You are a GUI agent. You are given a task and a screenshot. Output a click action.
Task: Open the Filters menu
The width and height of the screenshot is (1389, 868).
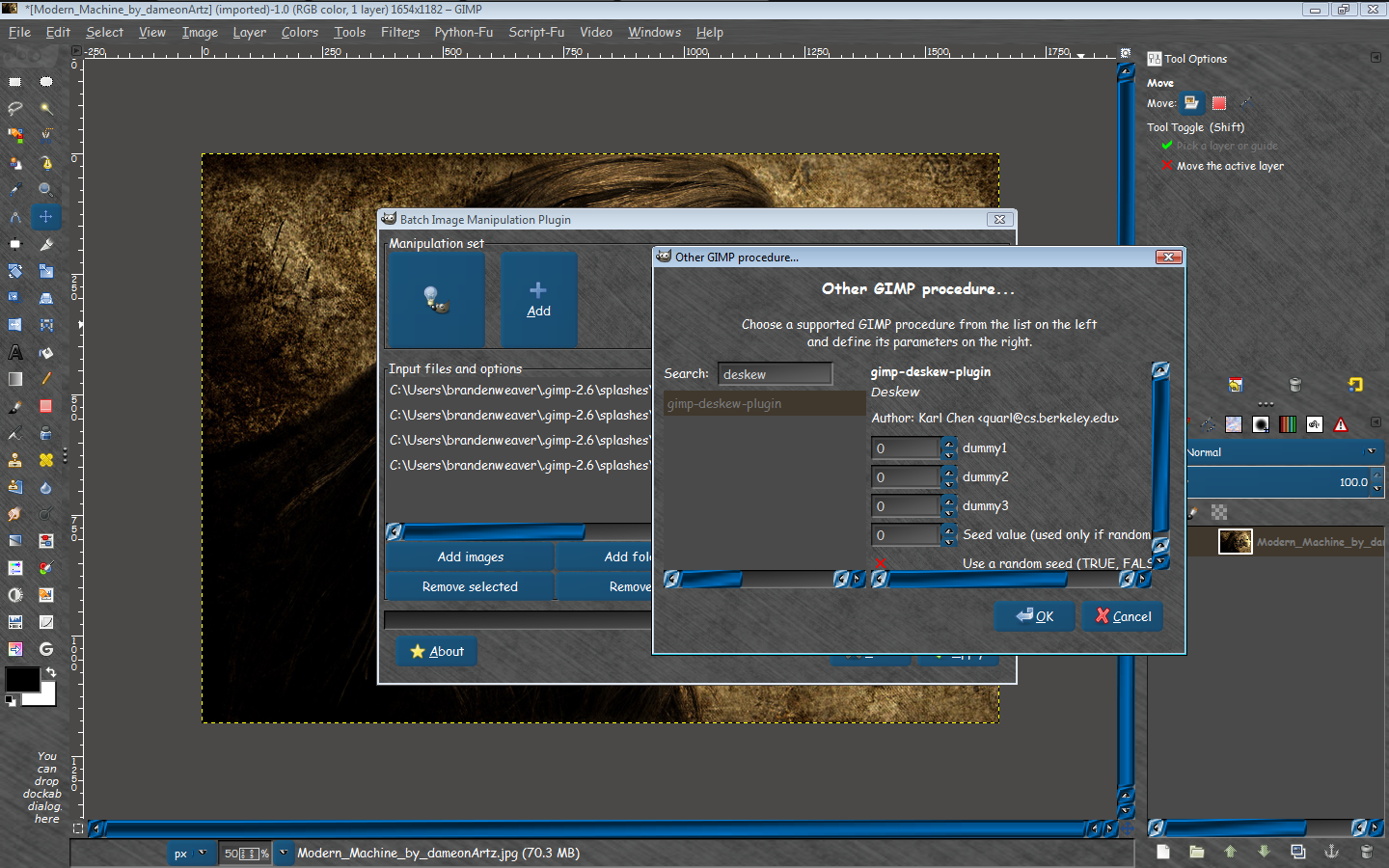point(400,32)
